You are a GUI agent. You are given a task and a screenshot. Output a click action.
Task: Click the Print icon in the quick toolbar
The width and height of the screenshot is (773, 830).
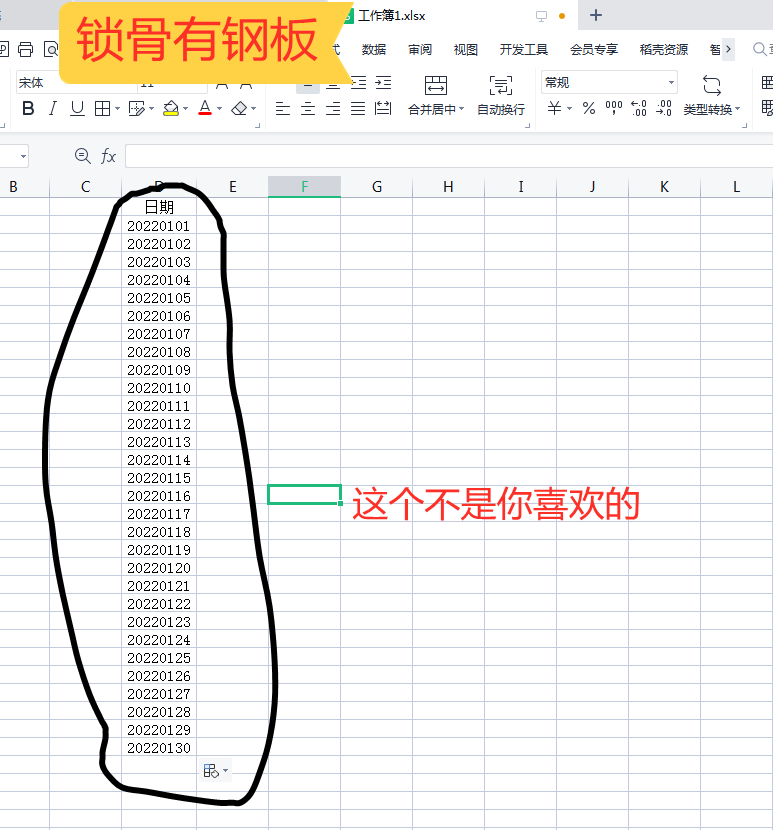(x=25, y=50)
